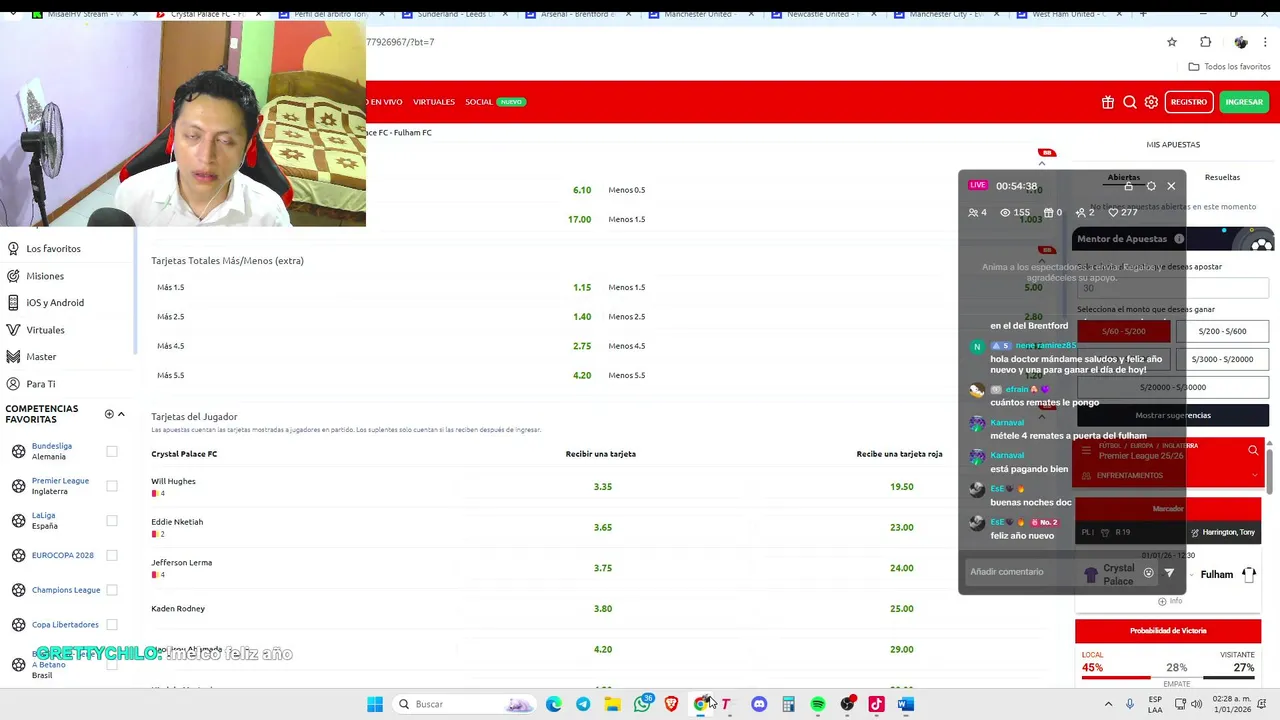
Task: Open WhatsApp from the taskbar
Action: [642, 704]
